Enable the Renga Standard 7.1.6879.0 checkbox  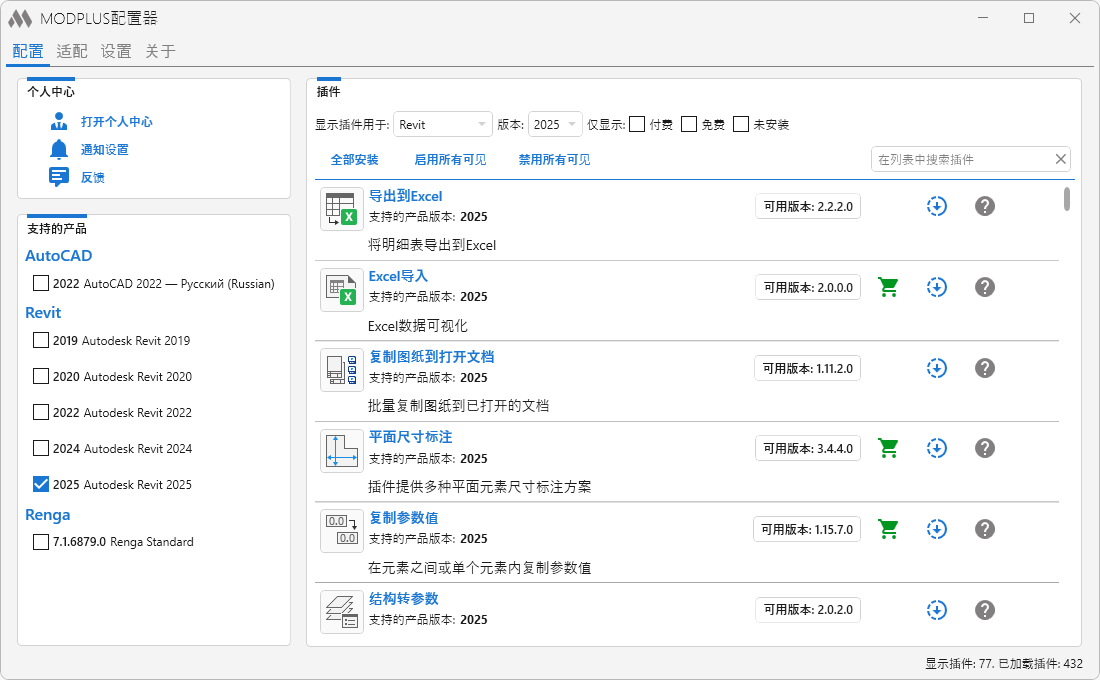41,542
